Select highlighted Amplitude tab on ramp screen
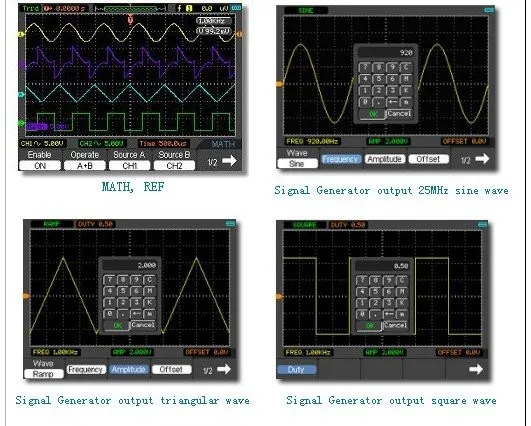The height and width of the screenshot is (426, 531). [x=129, y=369]
